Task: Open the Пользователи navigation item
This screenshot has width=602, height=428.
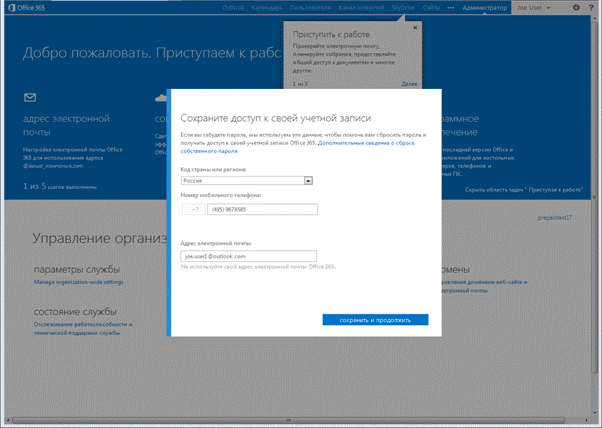Action: [311, 8]
